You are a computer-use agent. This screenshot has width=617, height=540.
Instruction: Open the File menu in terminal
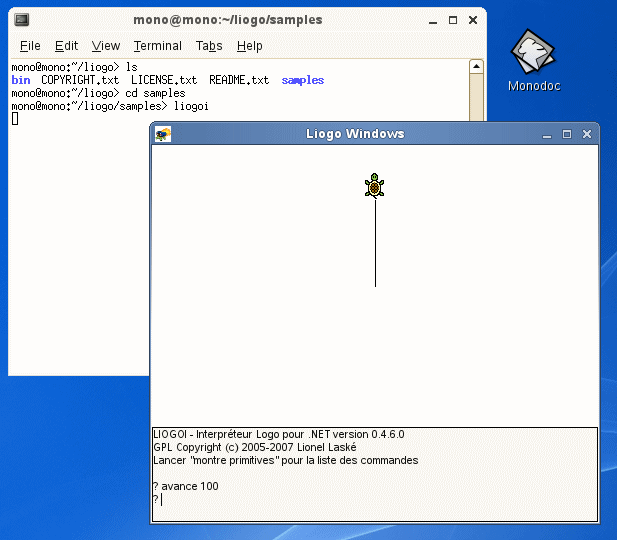(x=30, y=46)
